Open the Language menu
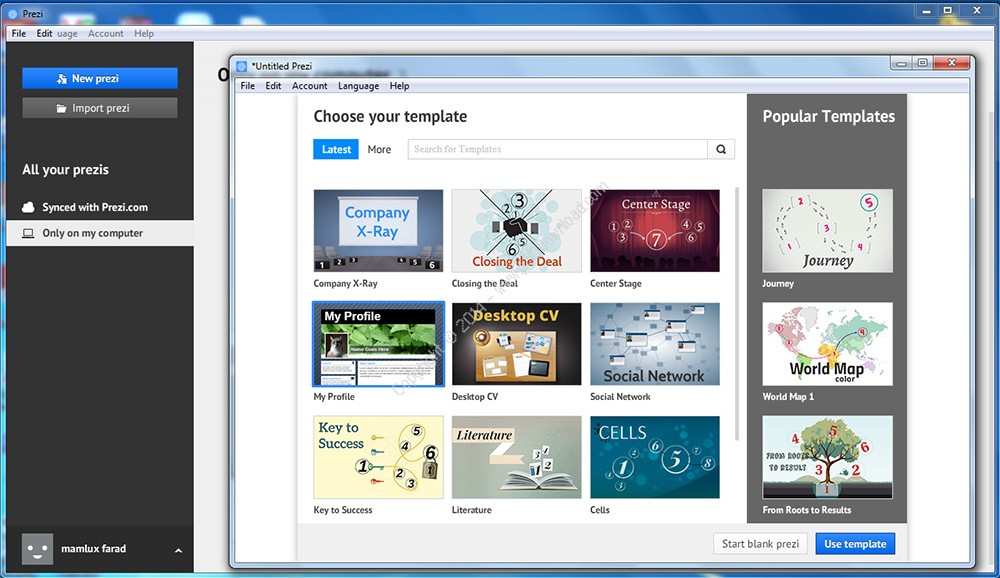 [x=358, y=85]
